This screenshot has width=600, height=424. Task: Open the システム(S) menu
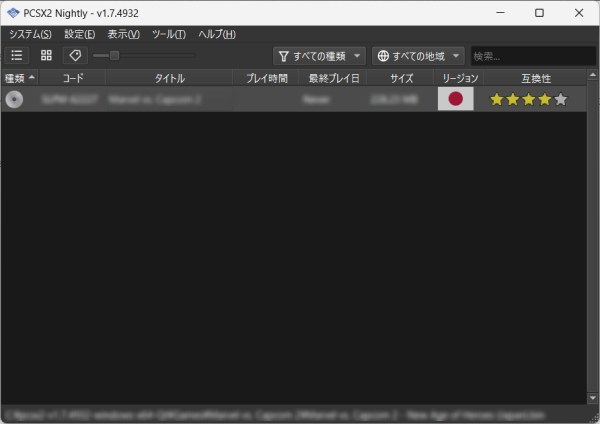click(30, 34)
